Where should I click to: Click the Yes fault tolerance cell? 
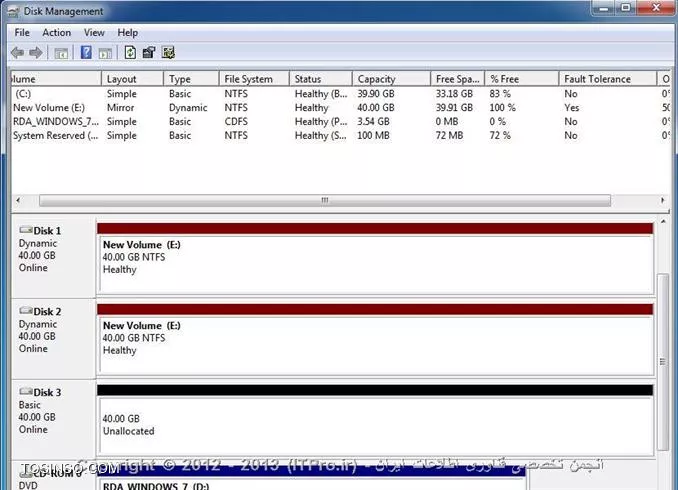pos(572,108)
